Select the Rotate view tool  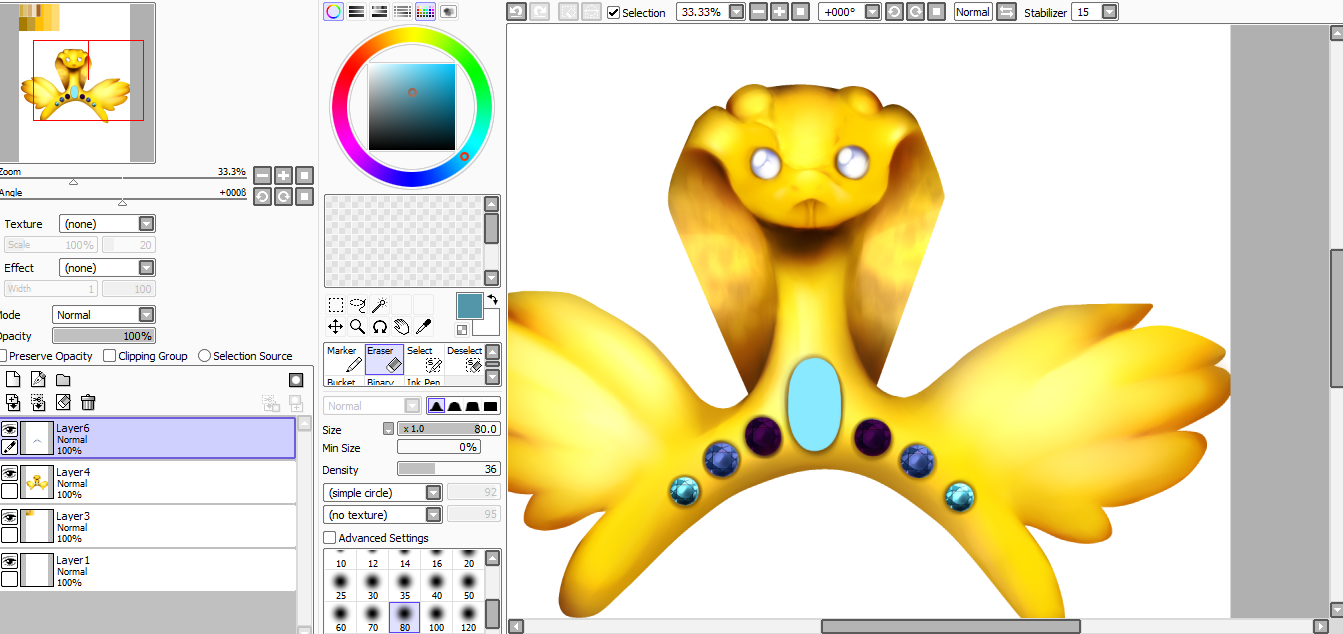[379, 326]
